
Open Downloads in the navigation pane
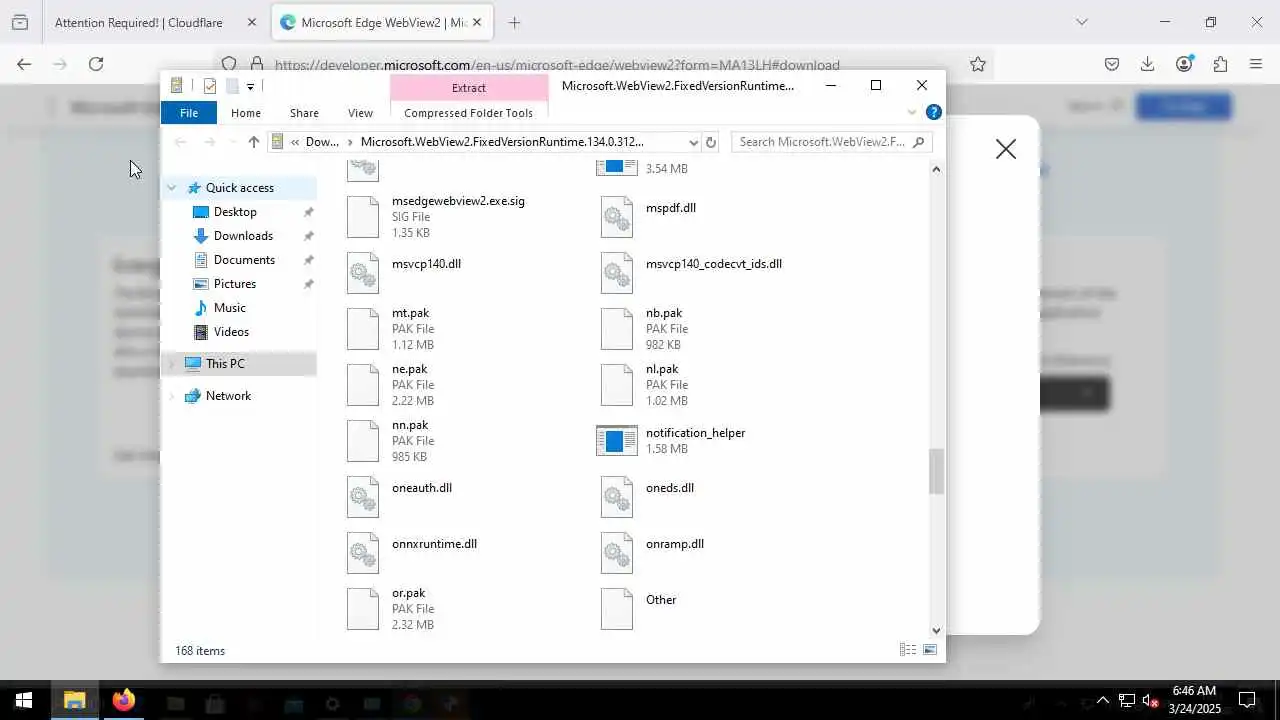[x=243, y=236]
